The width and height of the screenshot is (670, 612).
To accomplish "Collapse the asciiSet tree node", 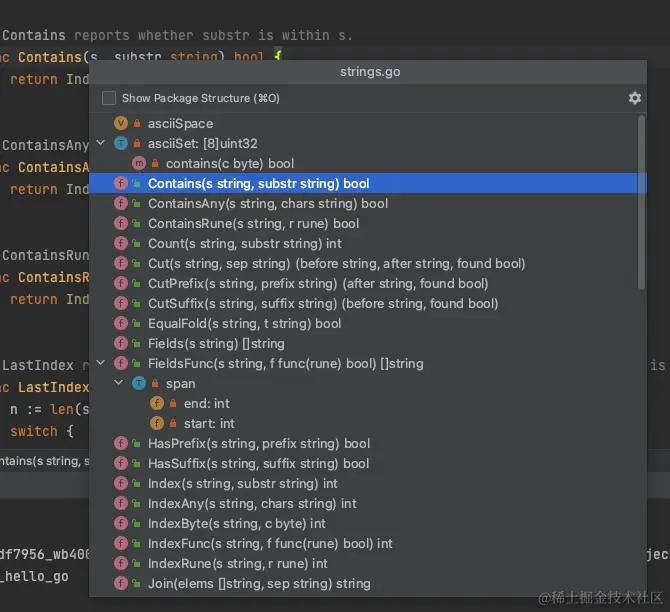I will 100,143.
